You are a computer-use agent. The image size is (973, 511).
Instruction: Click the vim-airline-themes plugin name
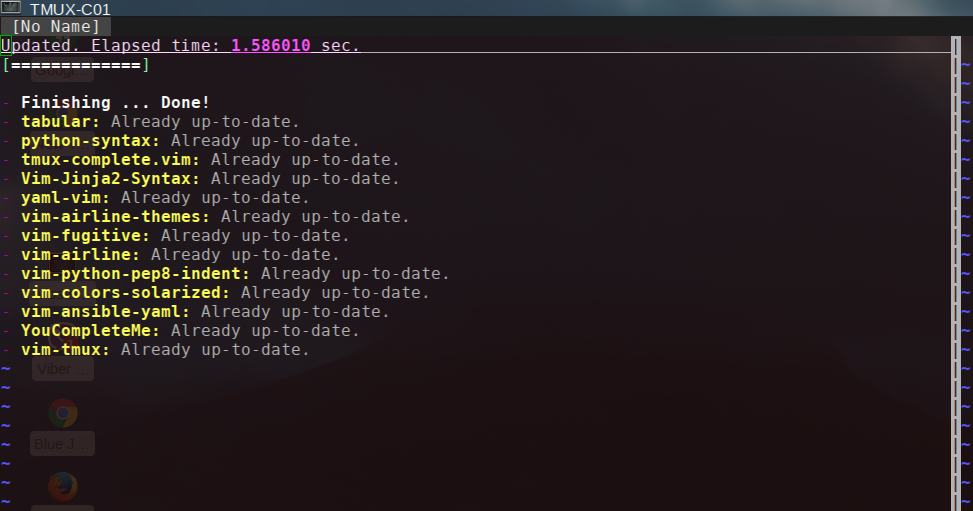[115, 217]
